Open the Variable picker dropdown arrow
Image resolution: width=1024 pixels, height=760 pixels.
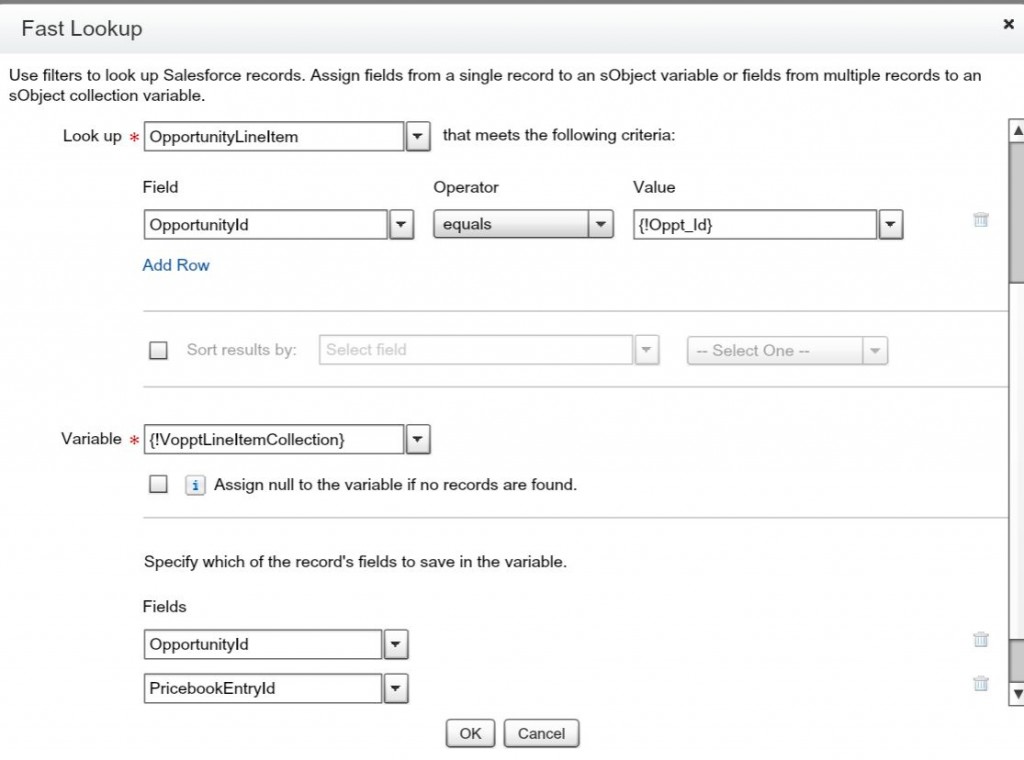[418, 439]
